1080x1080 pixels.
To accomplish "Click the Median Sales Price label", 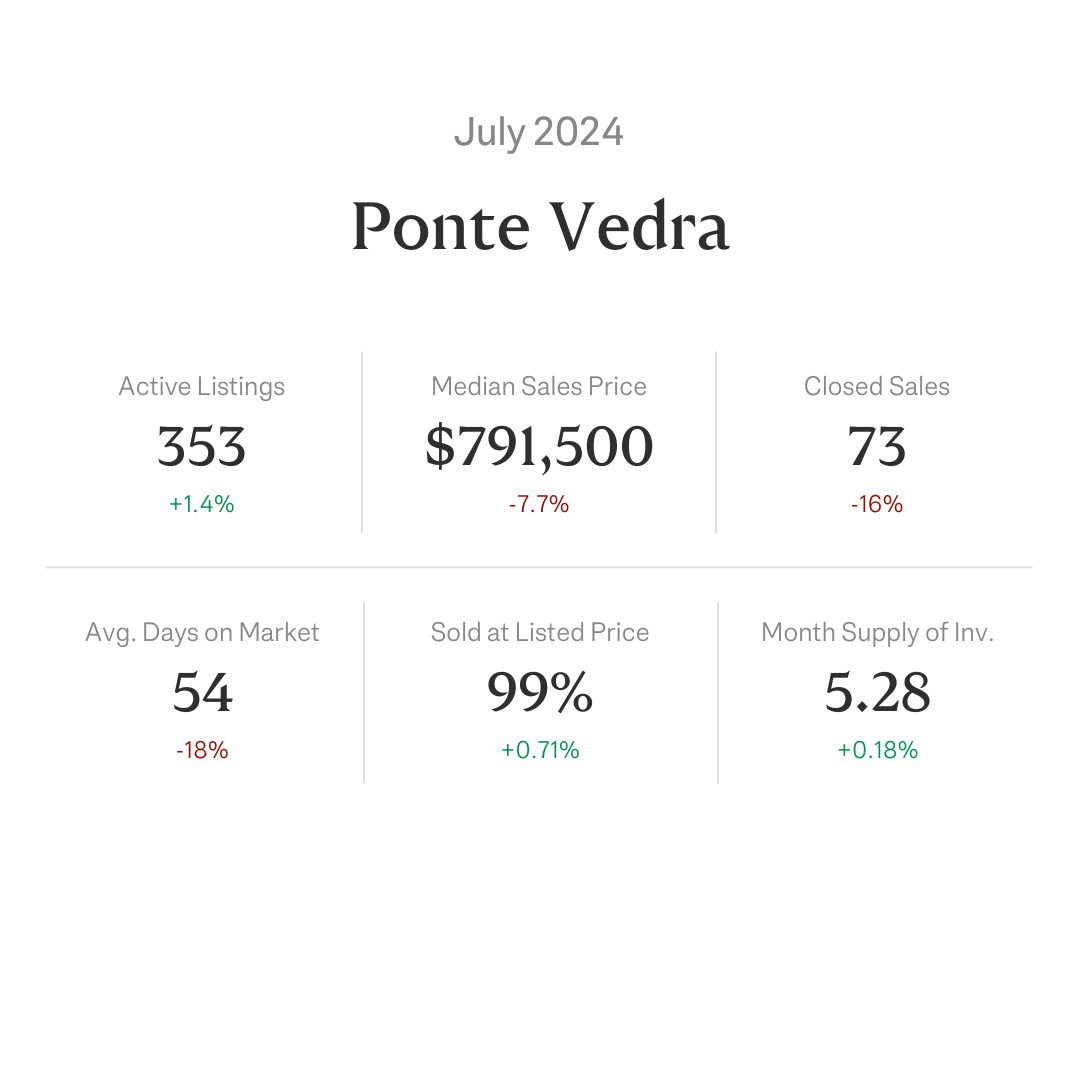I will [539, 386].
